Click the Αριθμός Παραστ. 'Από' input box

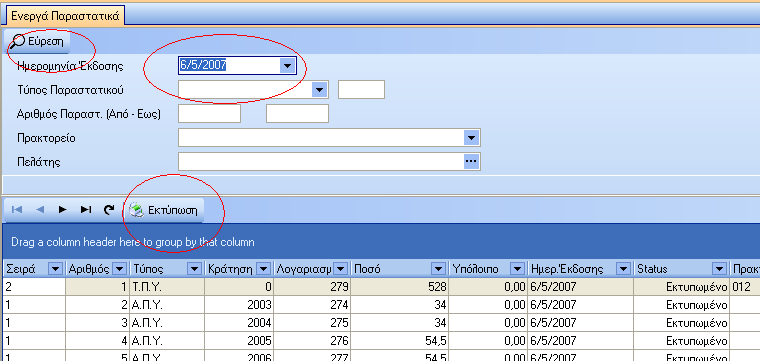[209, 114]
